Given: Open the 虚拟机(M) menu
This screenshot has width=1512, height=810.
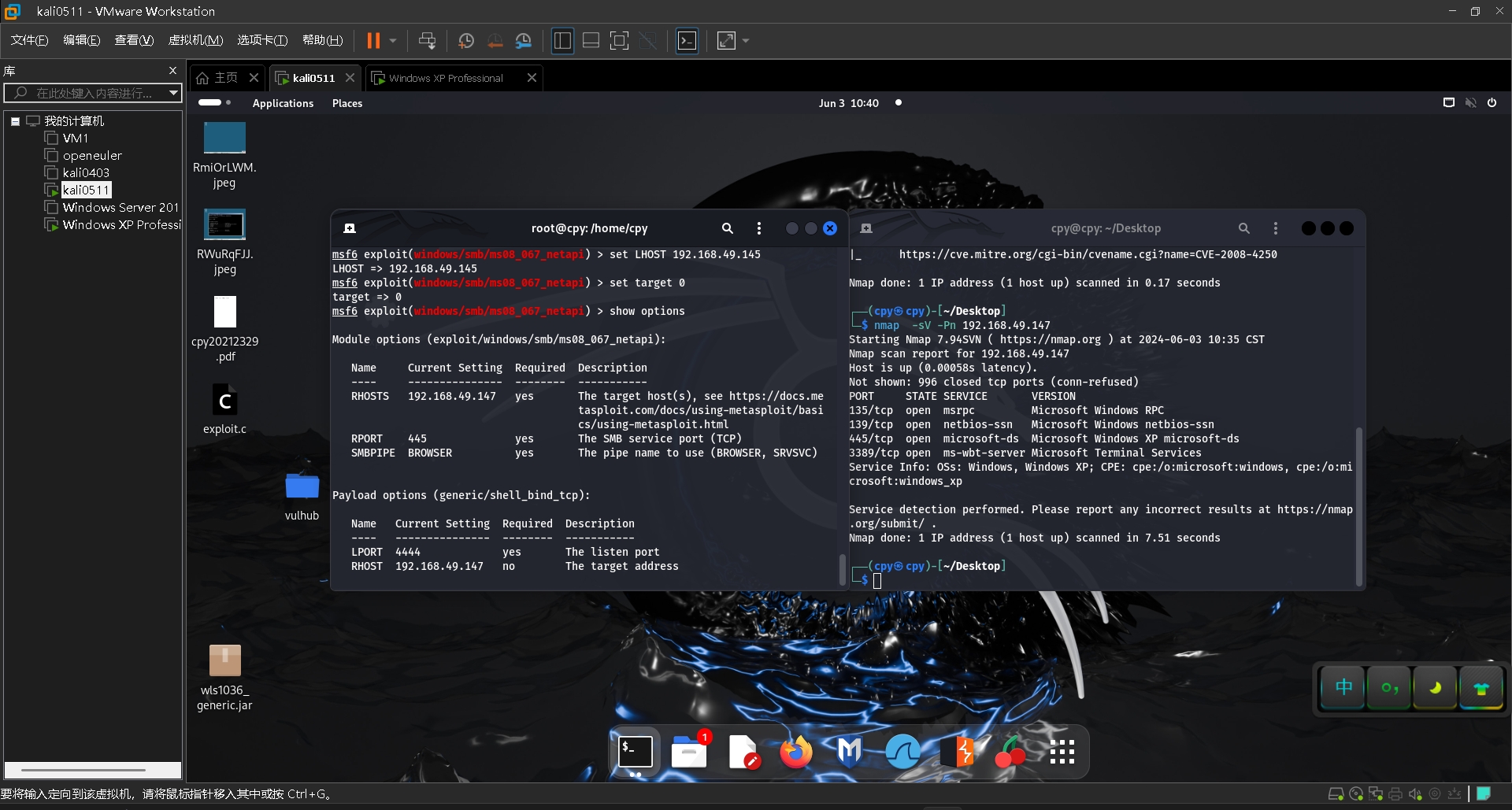Looking at the screenshot, I should 195,40.
